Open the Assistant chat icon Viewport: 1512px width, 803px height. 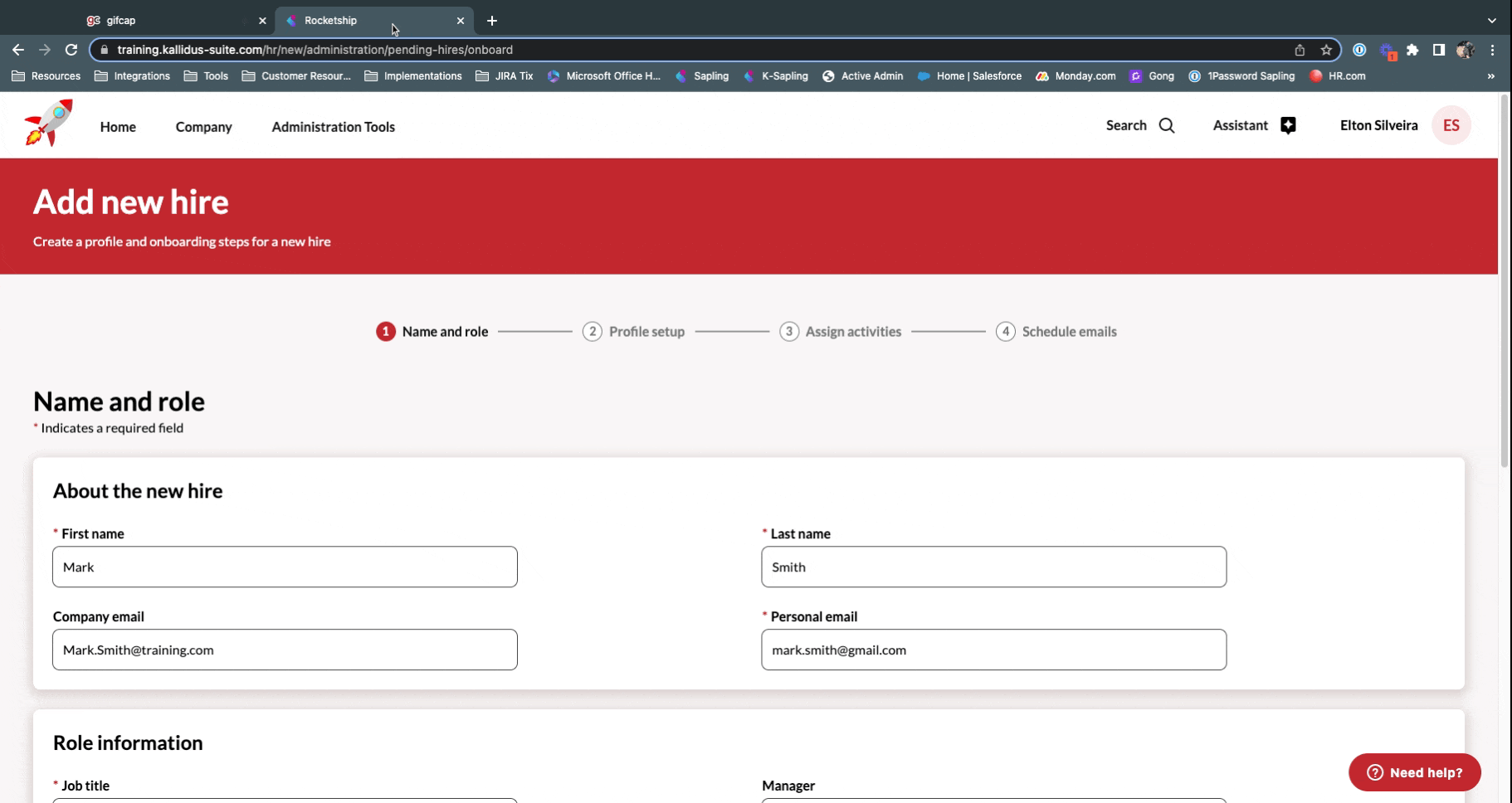pos(1288,126)
